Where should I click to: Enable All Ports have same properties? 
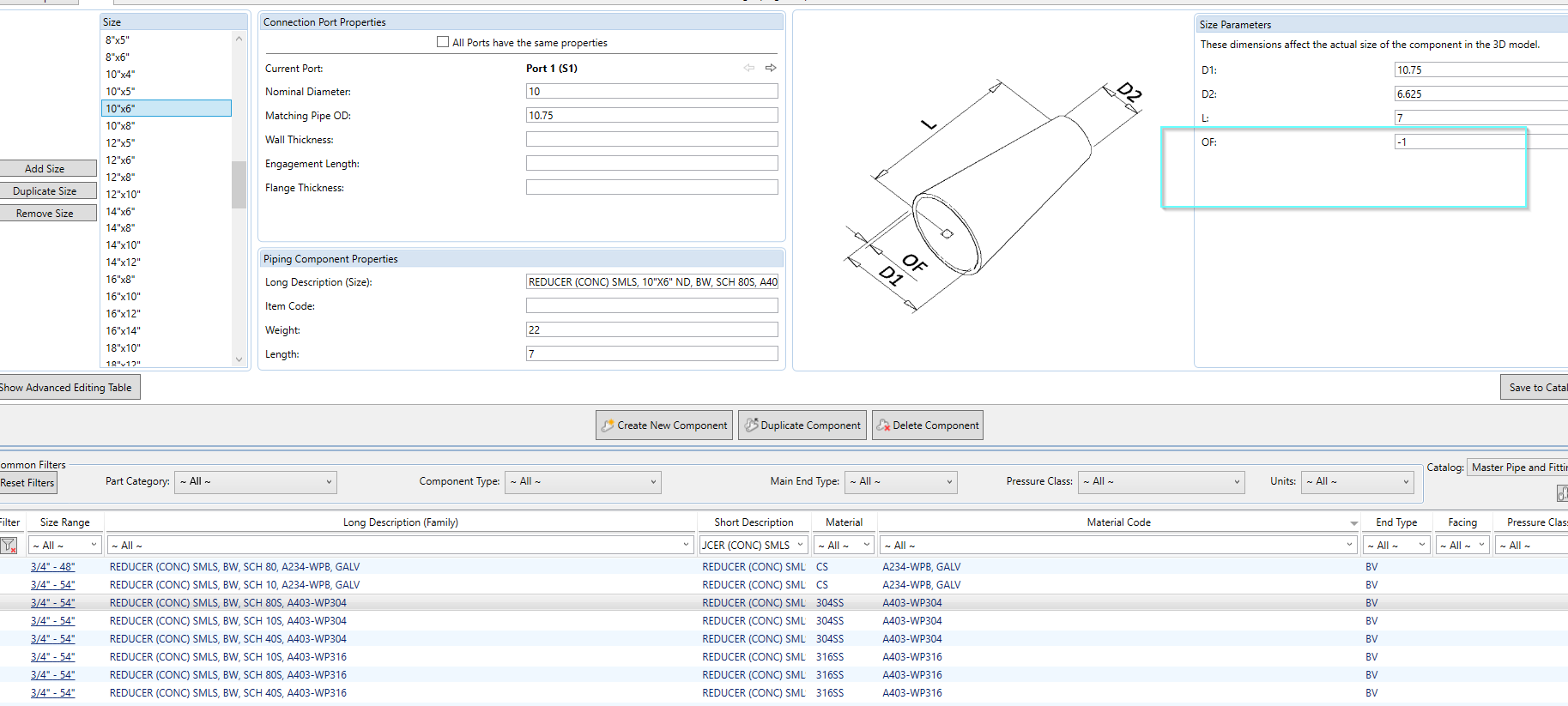(443, 42)
